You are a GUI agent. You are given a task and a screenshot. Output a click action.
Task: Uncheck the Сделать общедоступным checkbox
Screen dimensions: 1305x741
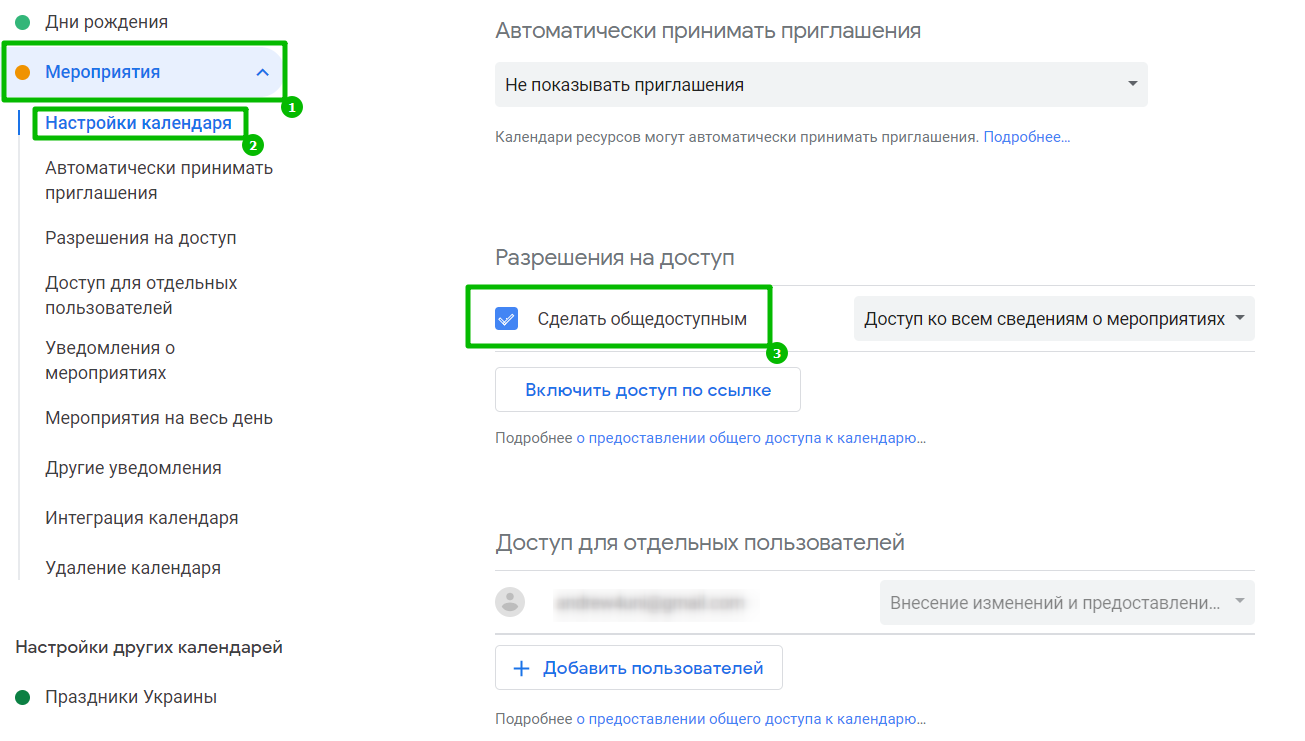pyautogui.click(x=507, y=319)
